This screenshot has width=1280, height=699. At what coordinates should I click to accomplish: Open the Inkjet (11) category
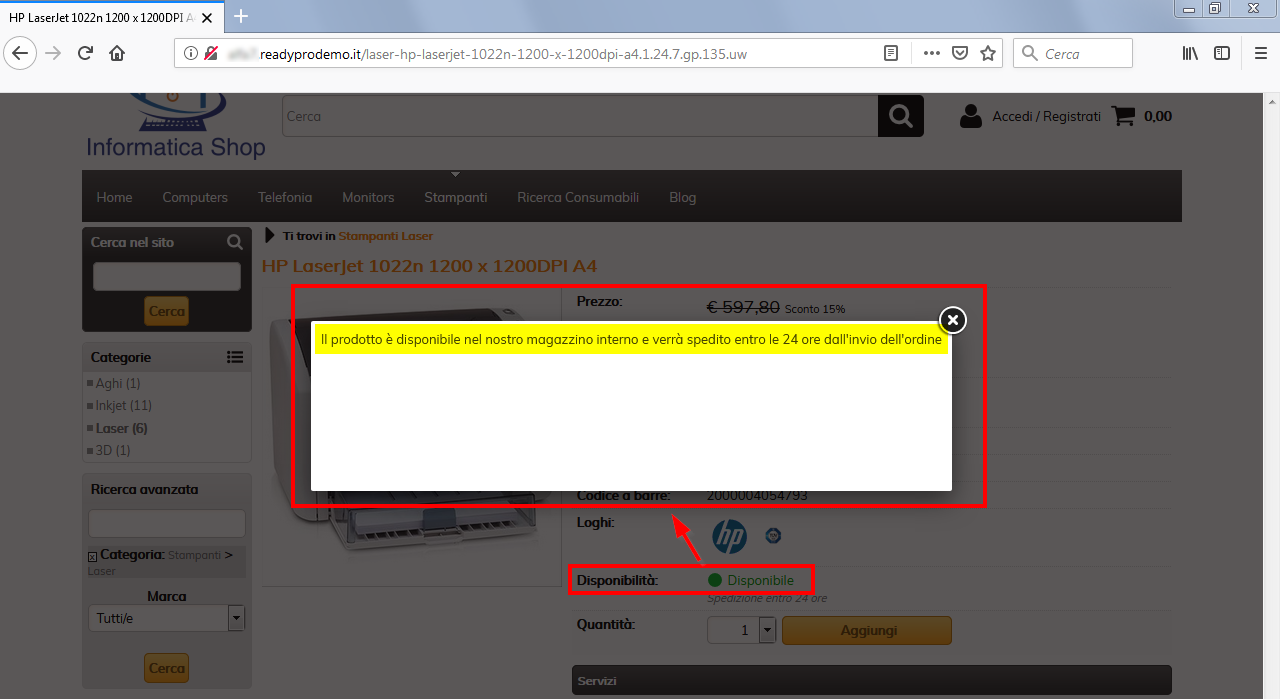pos(124,405)
